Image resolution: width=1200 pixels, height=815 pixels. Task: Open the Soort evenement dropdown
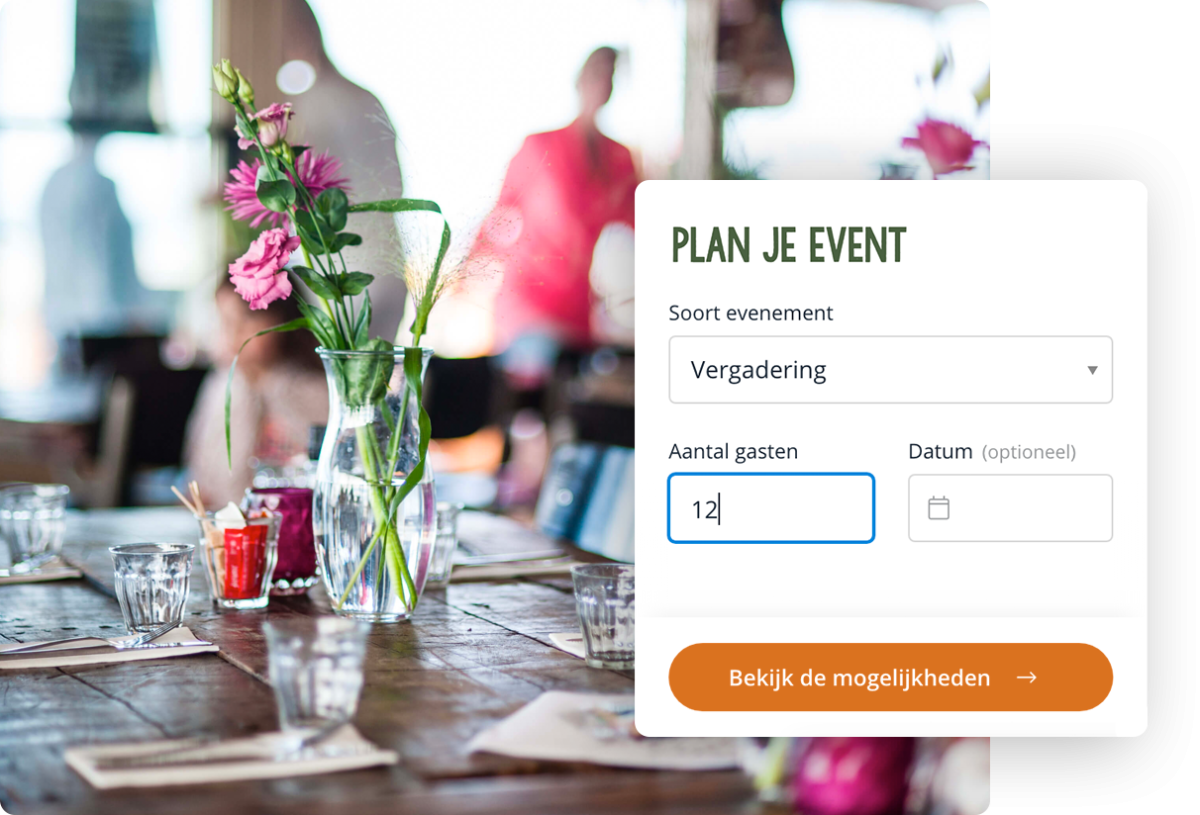point(890,370)
